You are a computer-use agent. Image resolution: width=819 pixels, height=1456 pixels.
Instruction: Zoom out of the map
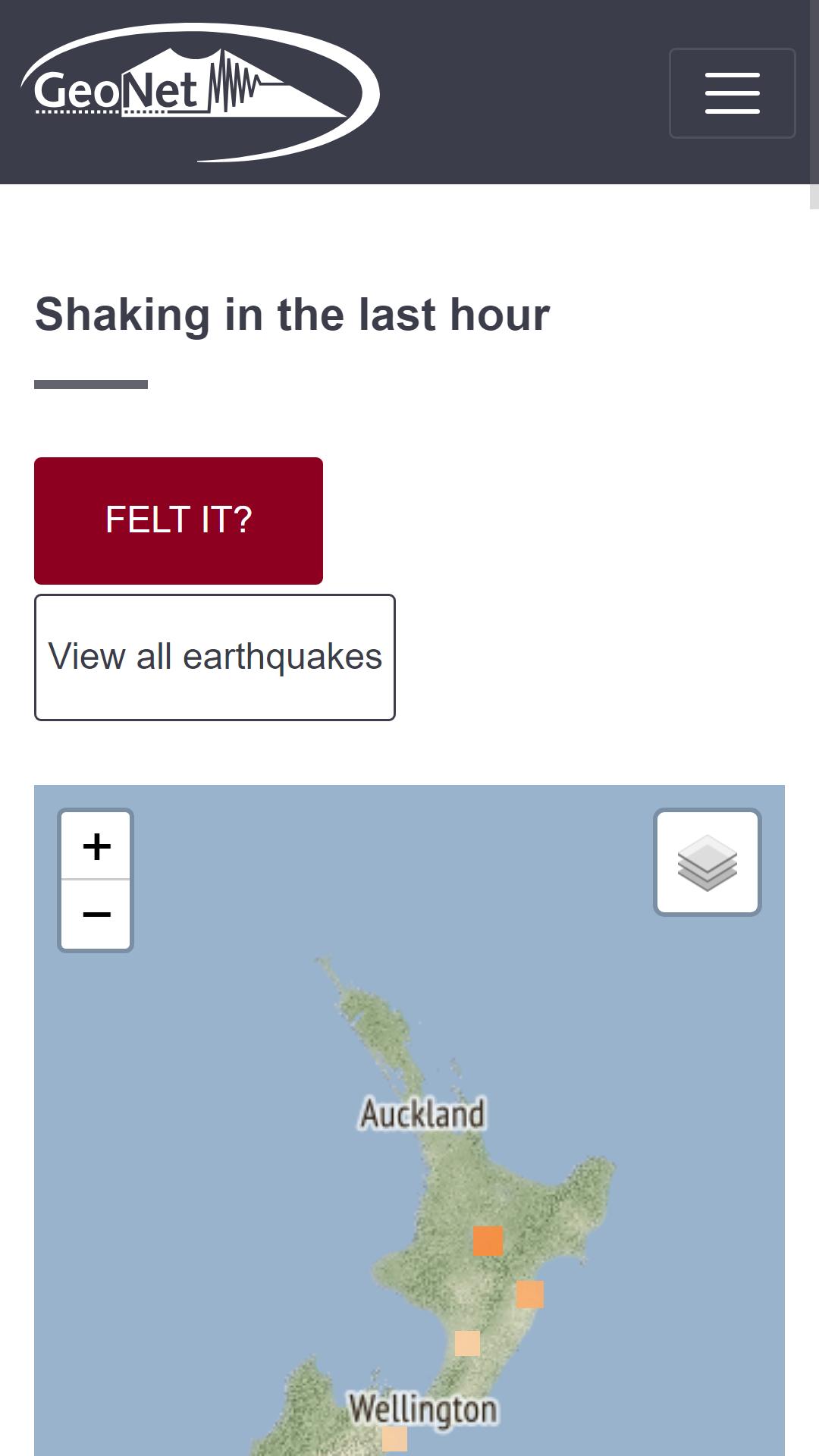96,915
